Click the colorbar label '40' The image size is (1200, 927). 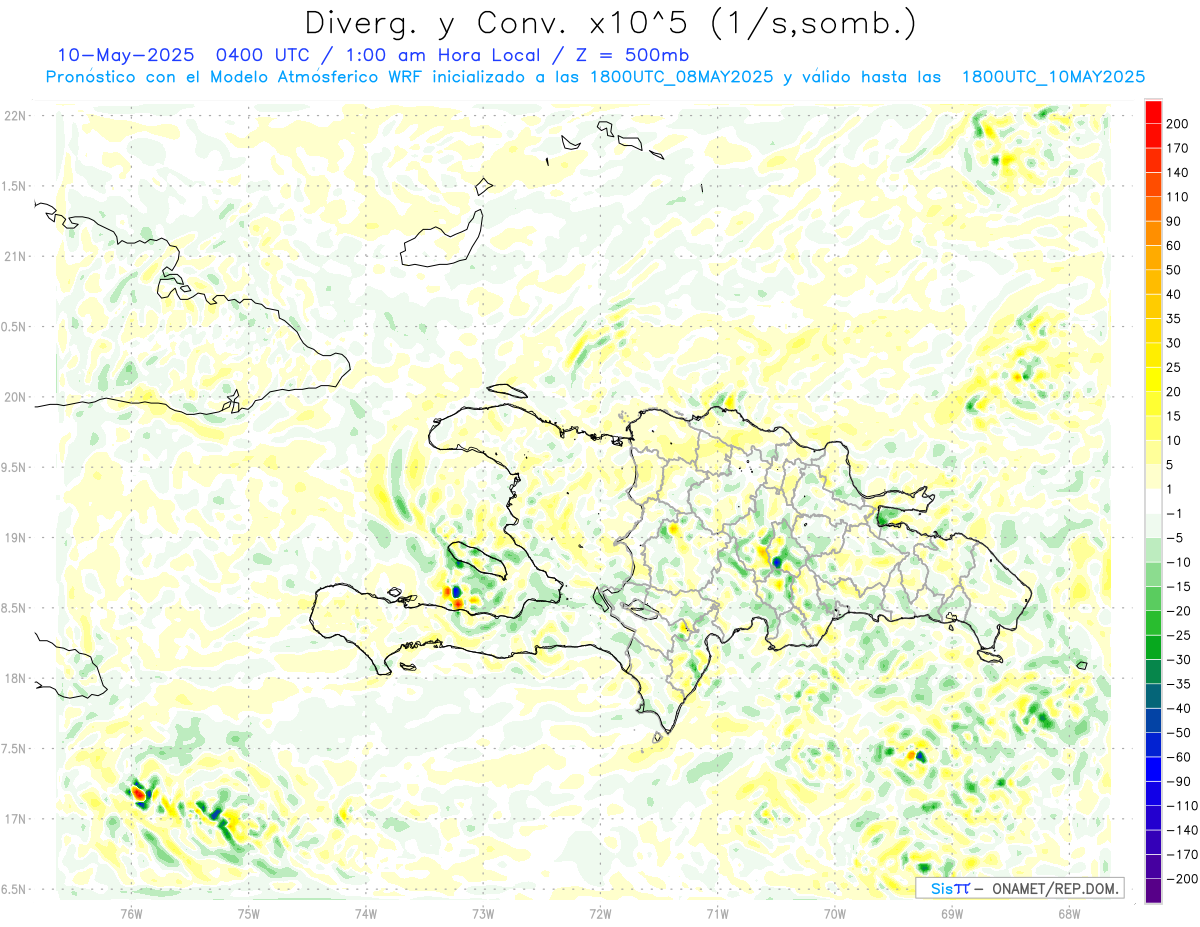[x=1174, y=294]
